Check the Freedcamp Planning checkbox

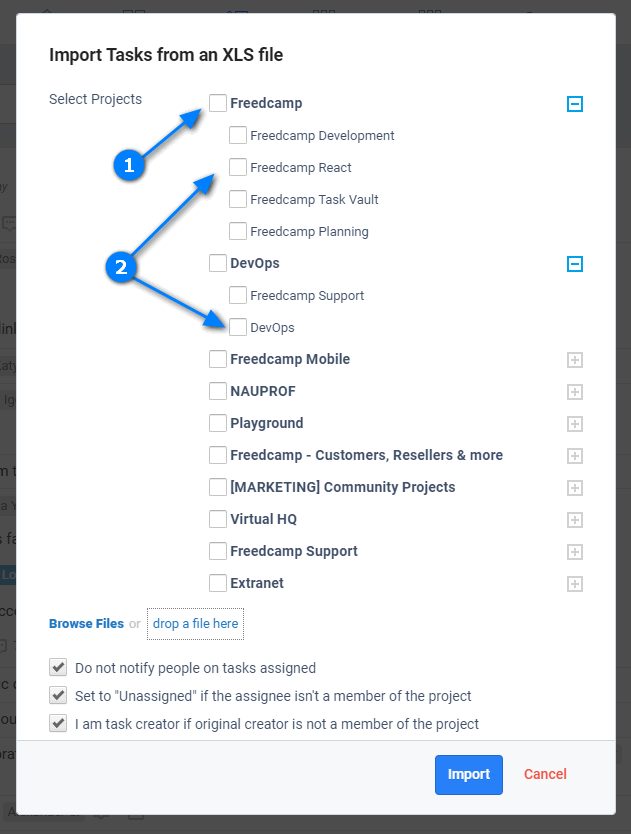point(238,231)
